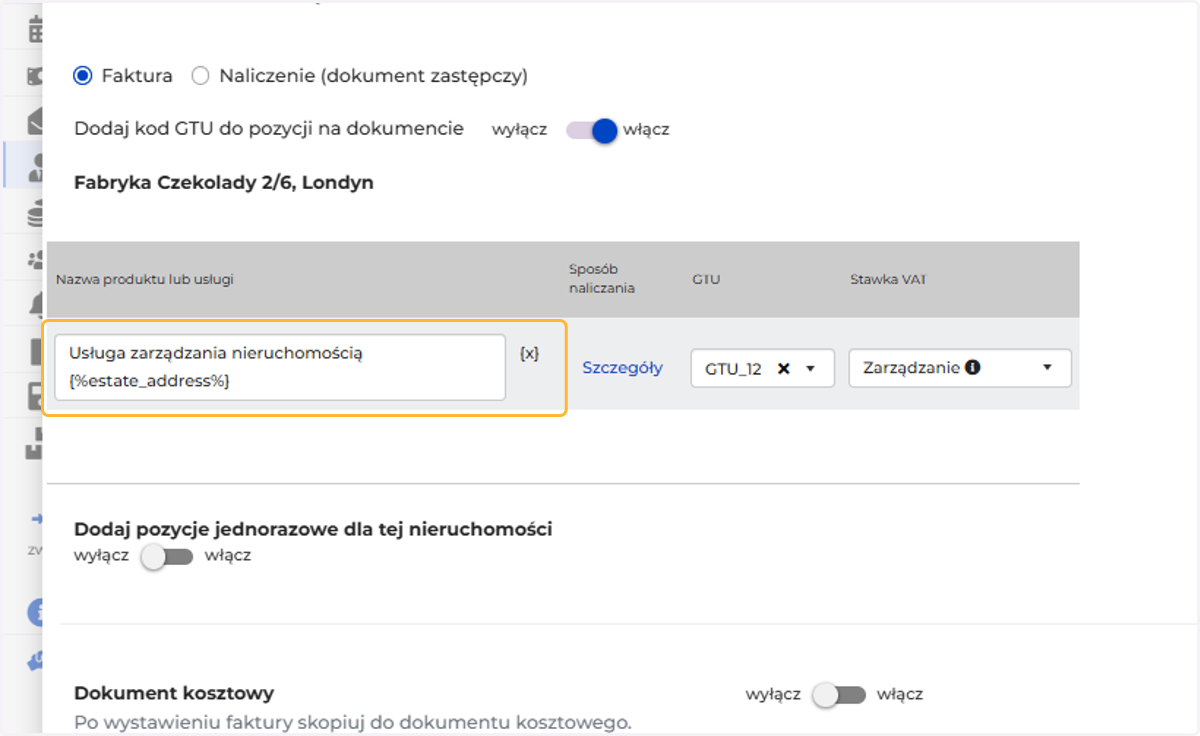Click the info icon next to Zarządzanie
This screenshot has width=1200, height=736.
pos(973,367)
